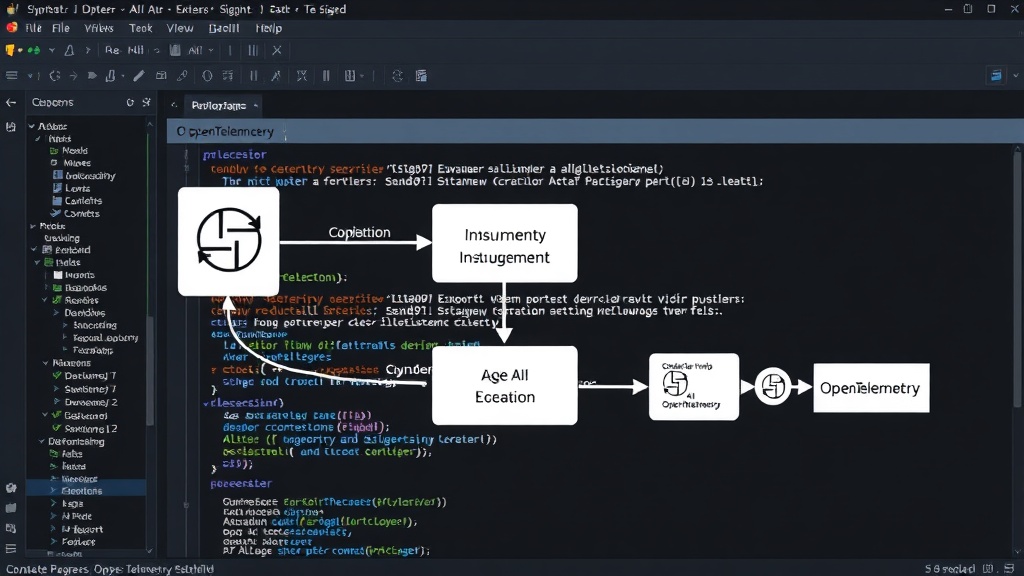
Task: Click the list lines icon beside the circle icon
Action: coord(228,76)
